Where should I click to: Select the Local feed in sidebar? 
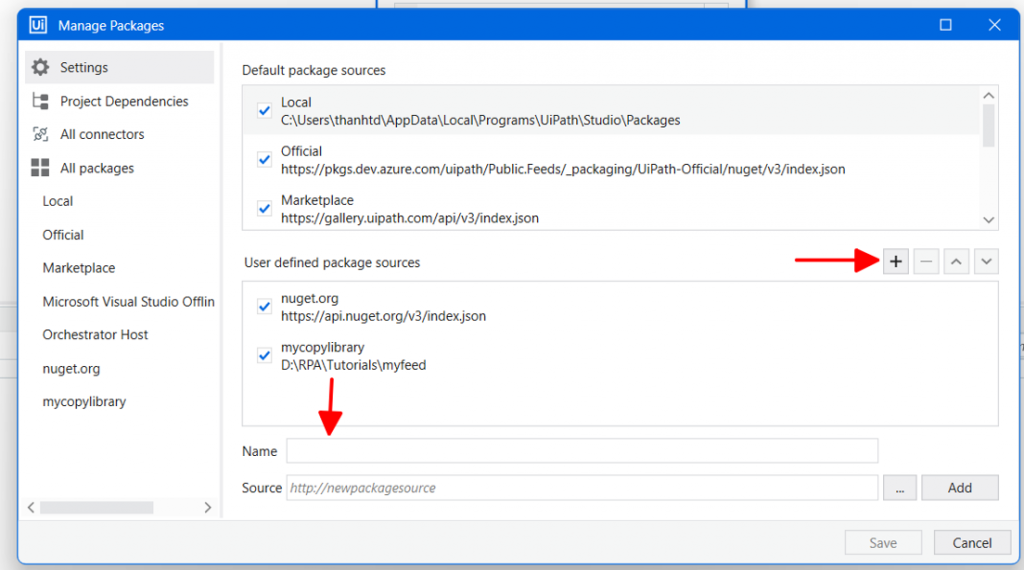(x=57, y=201)
